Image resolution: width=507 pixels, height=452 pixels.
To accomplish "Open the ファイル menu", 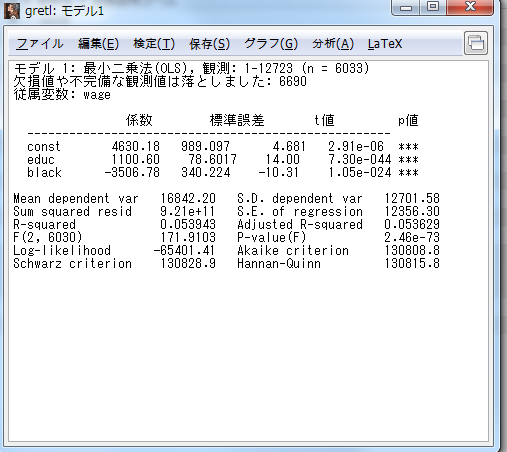I will coord(39,44).
